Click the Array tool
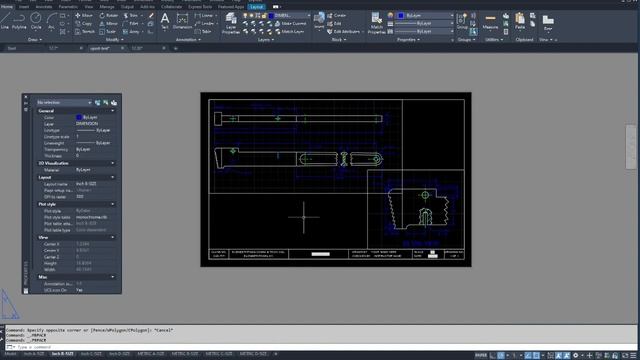 click(x=131, y=31)
